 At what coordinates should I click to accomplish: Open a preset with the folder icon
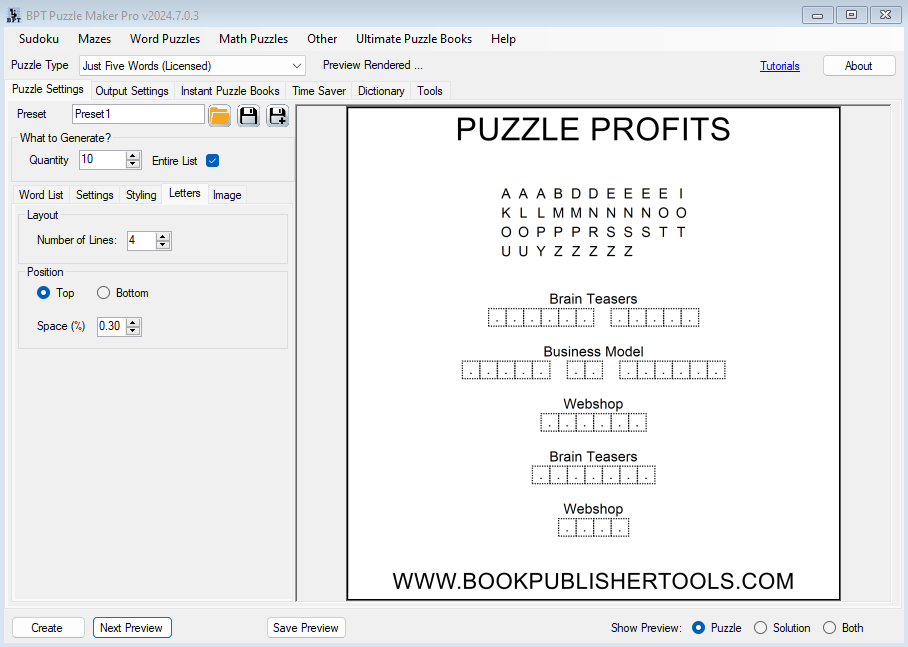tap(220, 115)
